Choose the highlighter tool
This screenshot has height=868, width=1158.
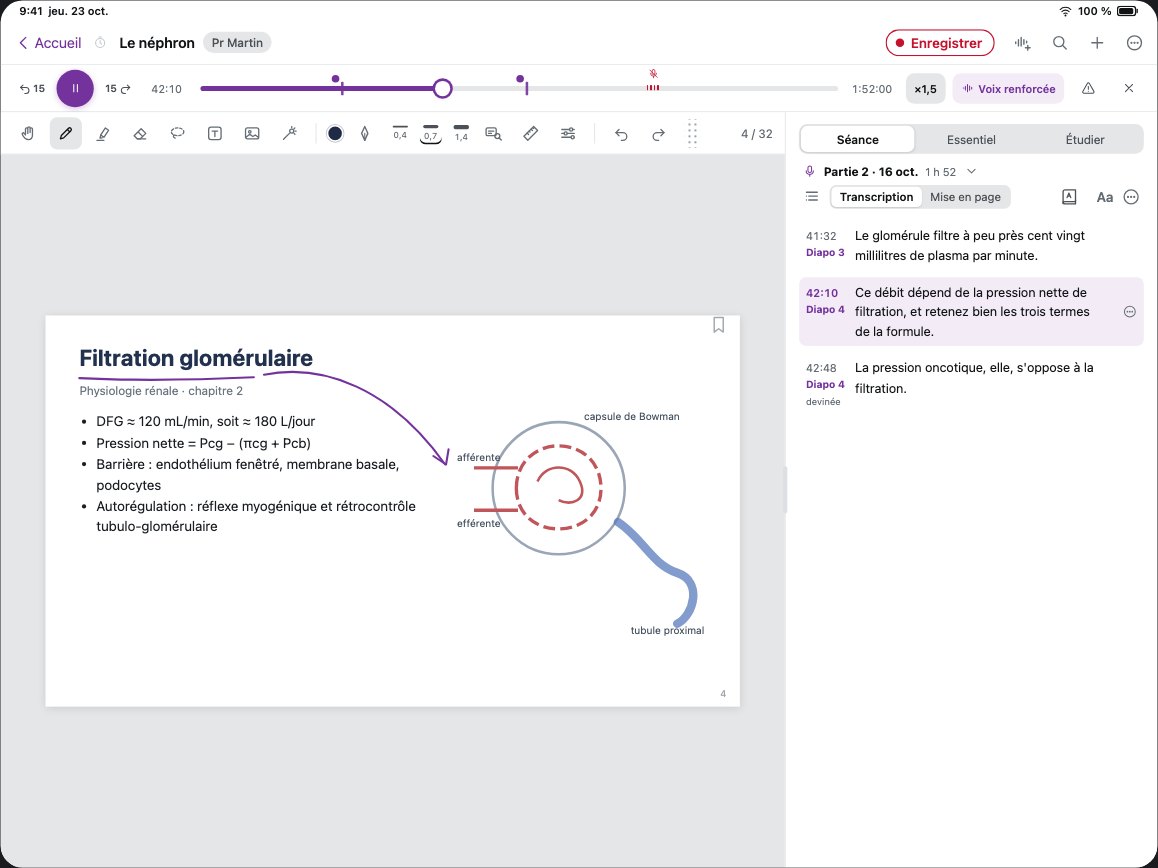[x=103, y=134]
